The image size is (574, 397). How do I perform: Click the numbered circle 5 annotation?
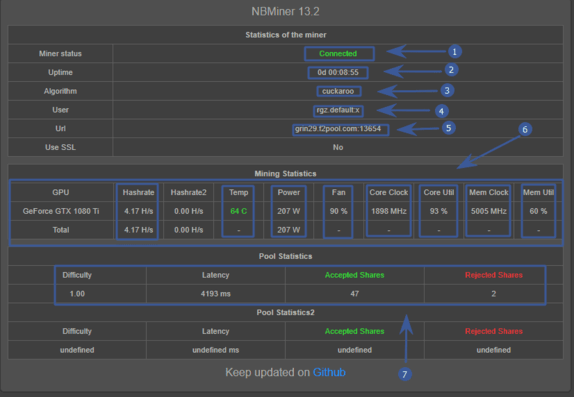pyautogui.click(x=448, y=128)
